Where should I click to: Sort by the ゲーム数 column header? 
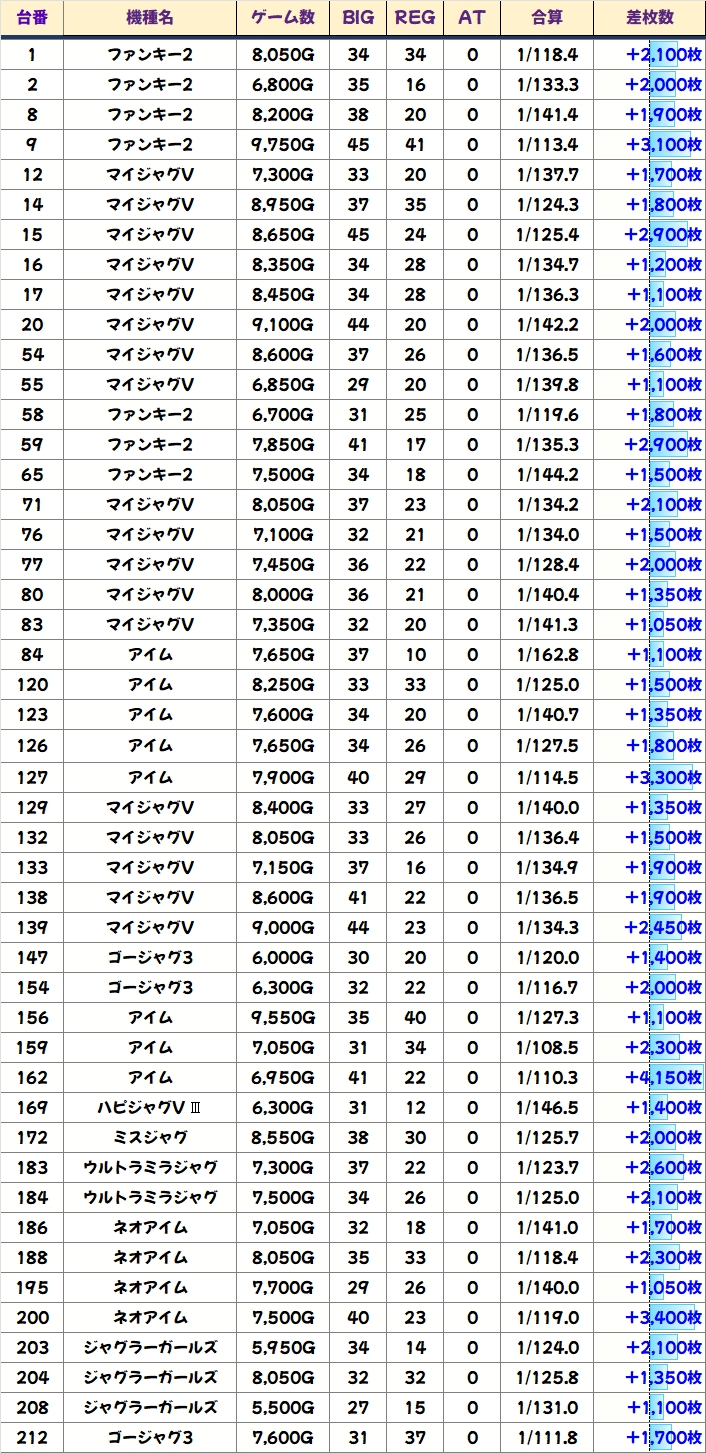(283, 18)
